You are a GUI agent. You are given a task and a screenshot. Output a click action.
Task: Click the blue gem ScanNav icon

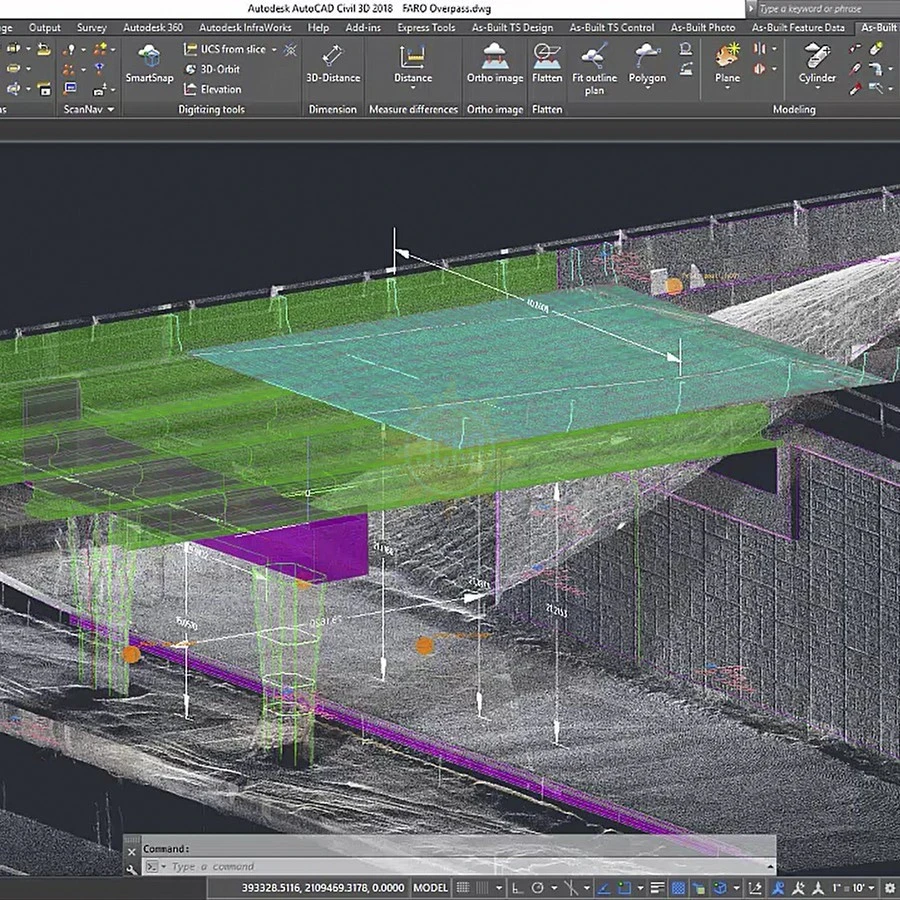(99, 69)
